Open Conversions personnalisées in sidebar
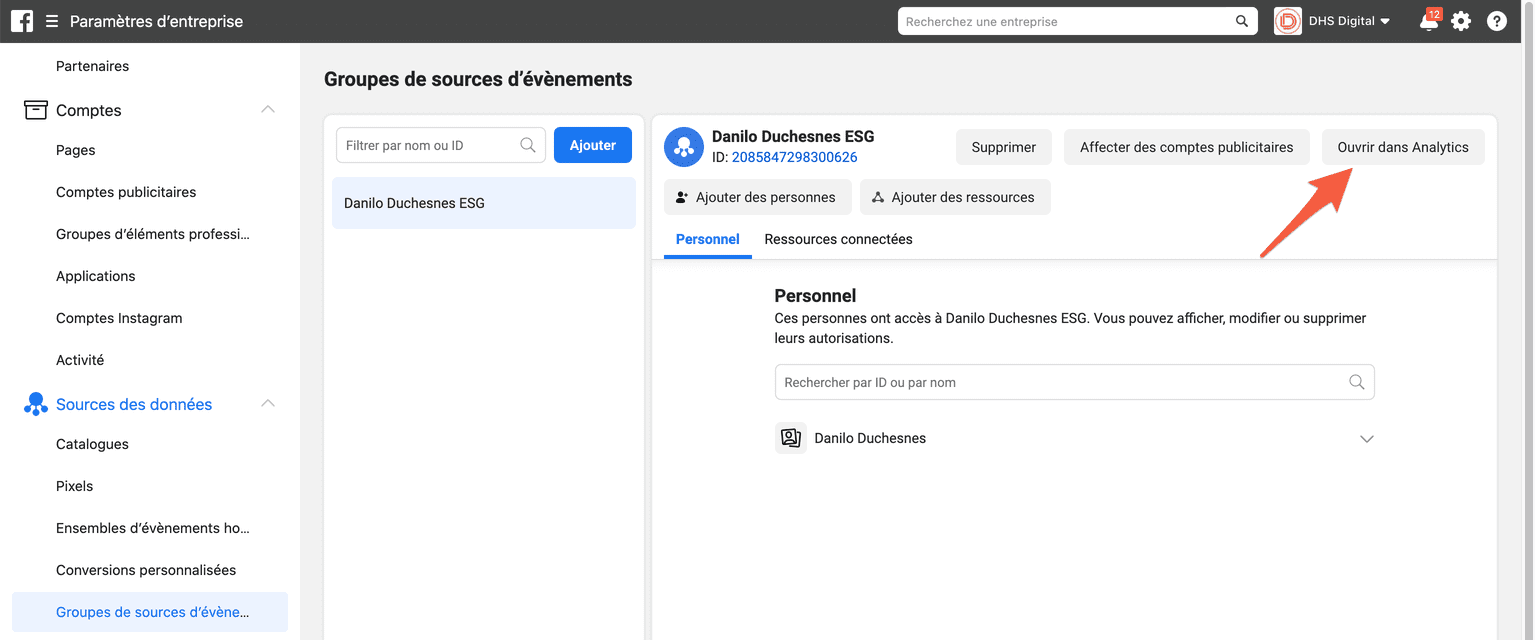 pos(146,570)
